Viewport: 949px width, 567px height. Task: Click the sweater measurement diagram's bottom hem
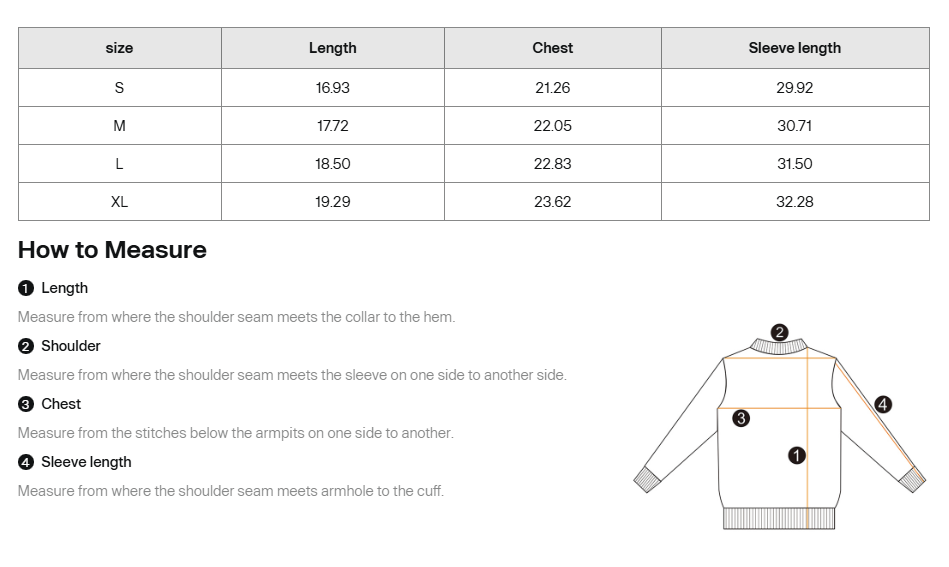pyautogui.click(x=778, y=518)
